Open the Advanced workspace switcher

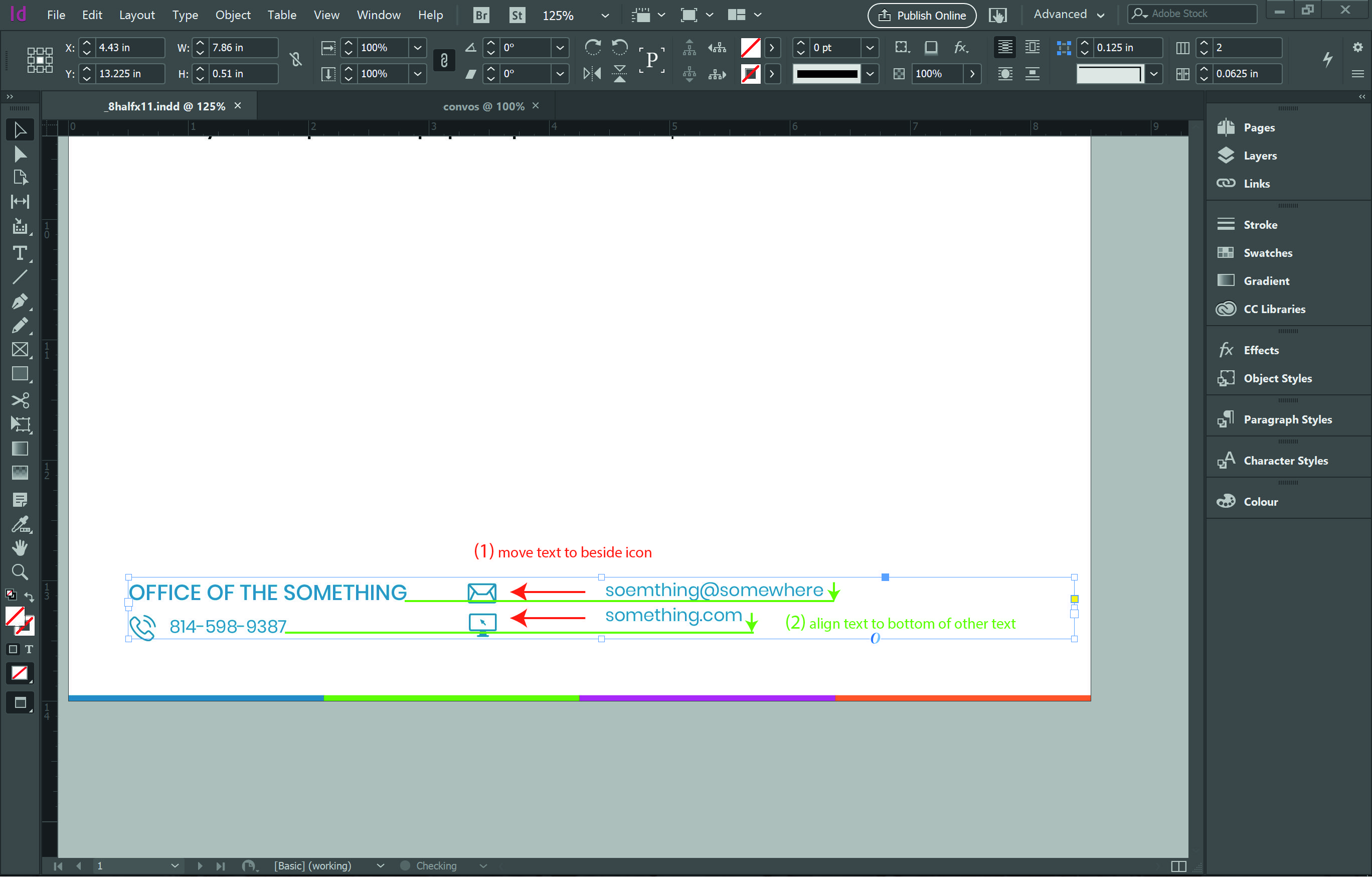point(1070,14)
